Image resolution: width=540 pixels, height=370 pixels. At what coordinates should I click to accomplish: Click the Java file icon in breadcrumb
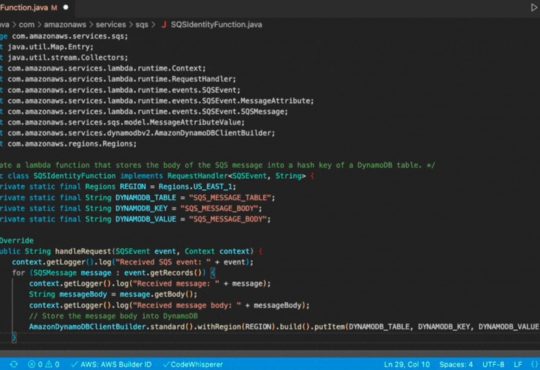(164, 24)
